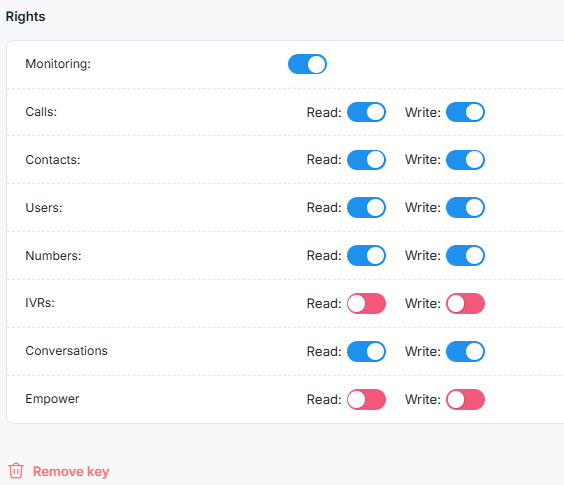Image resolution: width=564 pixels, height=485 pixels.
Task: Turn off Calls Read permission
Action: coord(366,112)
